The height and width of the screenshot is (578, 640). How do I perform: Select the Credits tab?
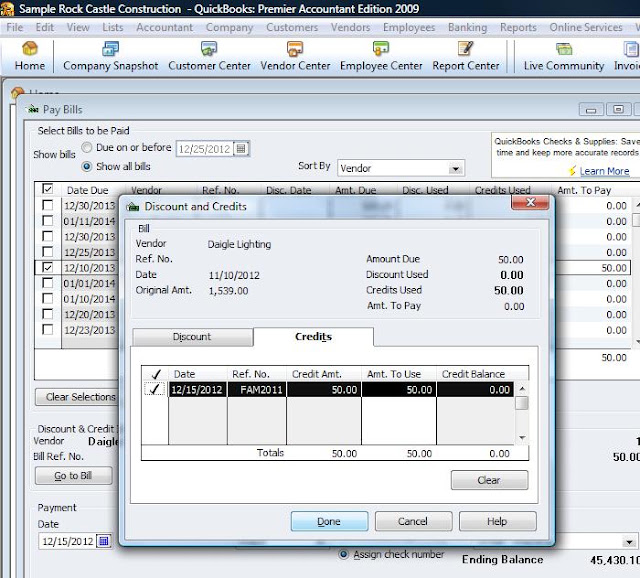[x=313, y=337]
